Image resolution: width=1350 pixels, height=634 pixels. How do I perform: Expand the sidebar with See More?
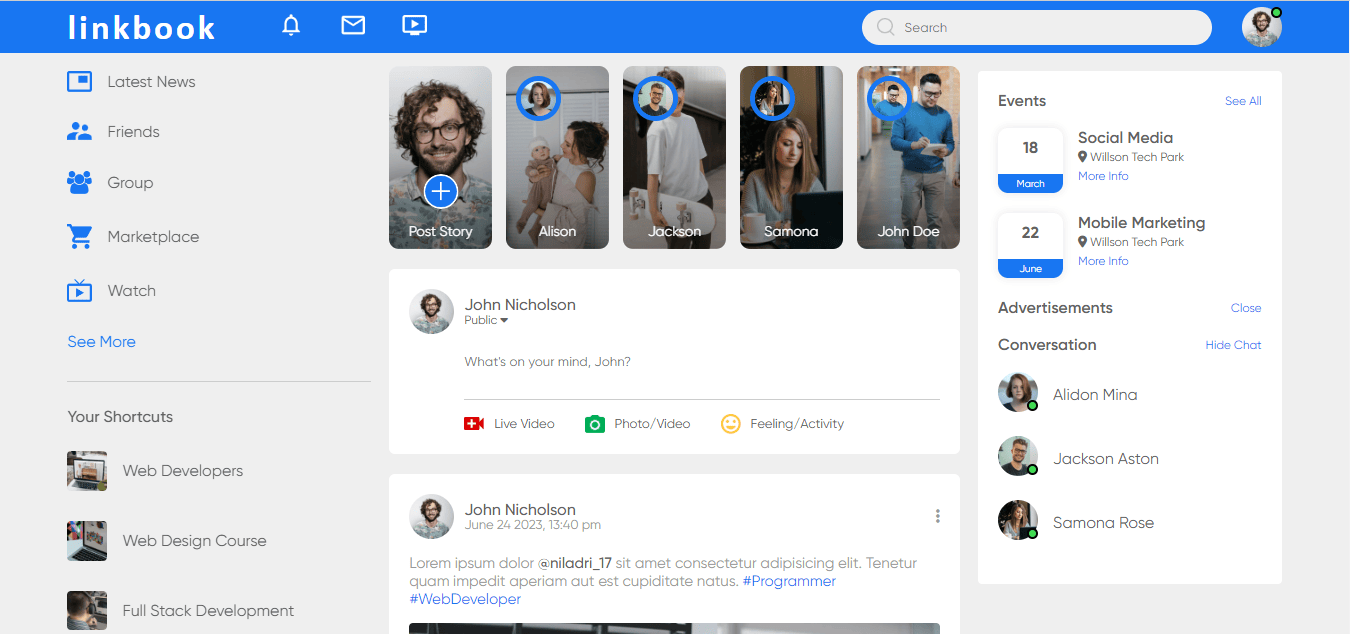(101, 341)
